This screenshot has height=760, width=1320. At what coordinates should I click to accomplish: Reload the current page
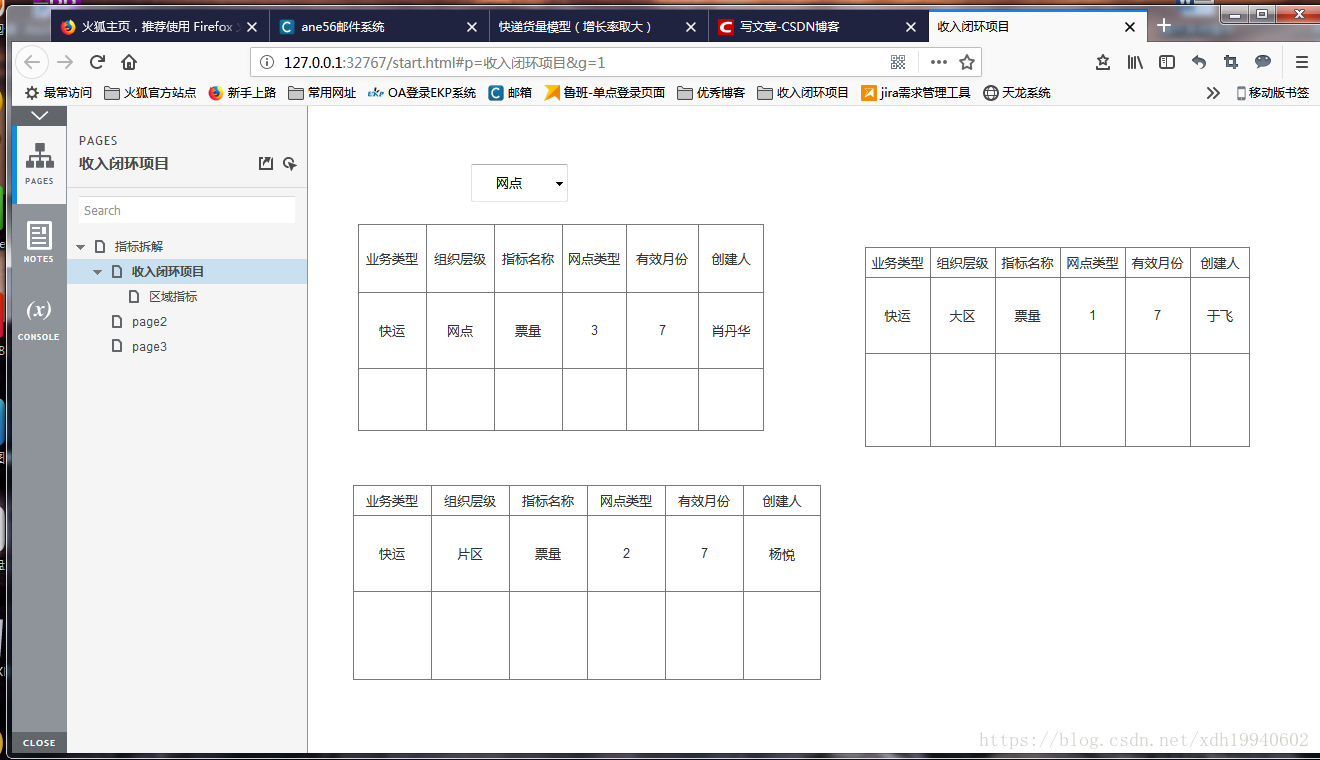pyautogui.click(x=98, y=62)
